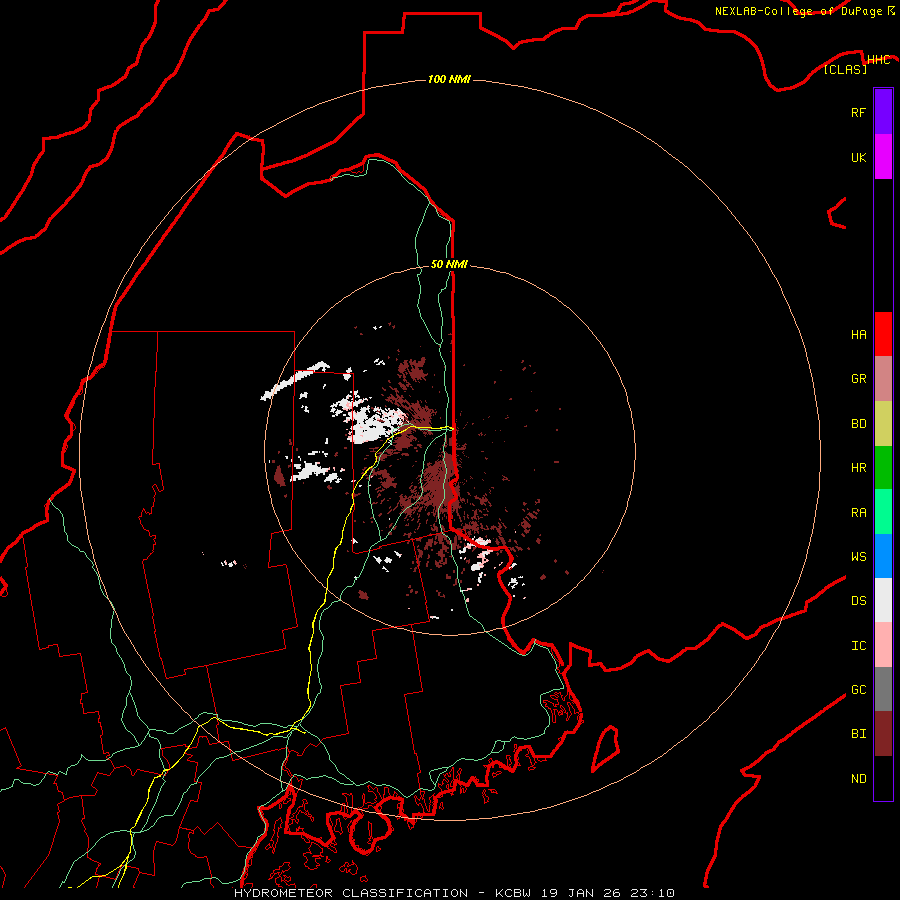Click the BI legend label

click(858, 734)
